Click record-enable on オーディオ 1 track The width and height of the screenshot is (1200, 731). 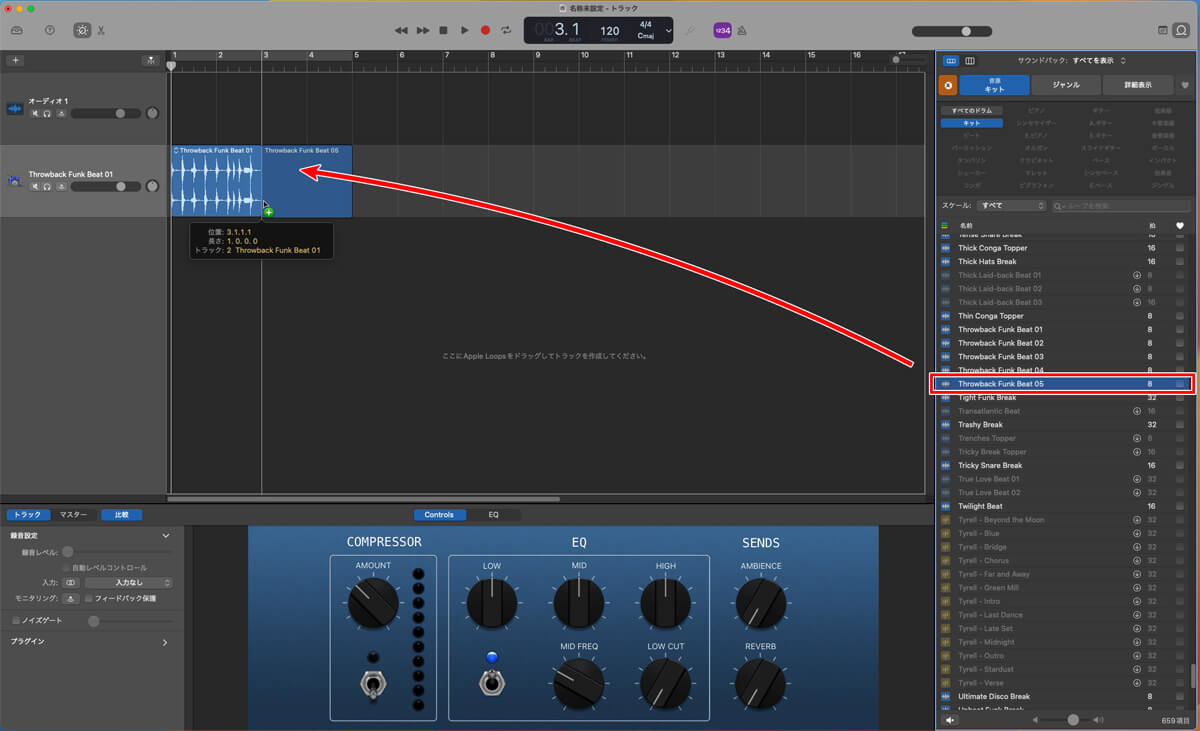click(61, 114)
